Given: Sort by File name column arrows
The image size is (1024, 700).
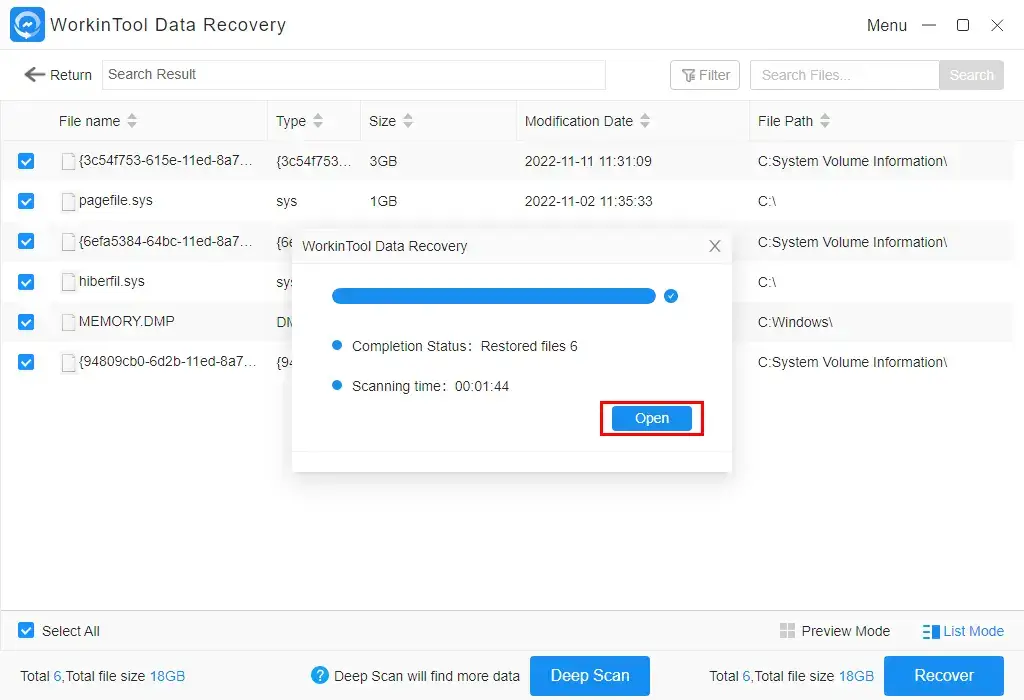Looking at the screenshot, I should (x=132, y=121).
